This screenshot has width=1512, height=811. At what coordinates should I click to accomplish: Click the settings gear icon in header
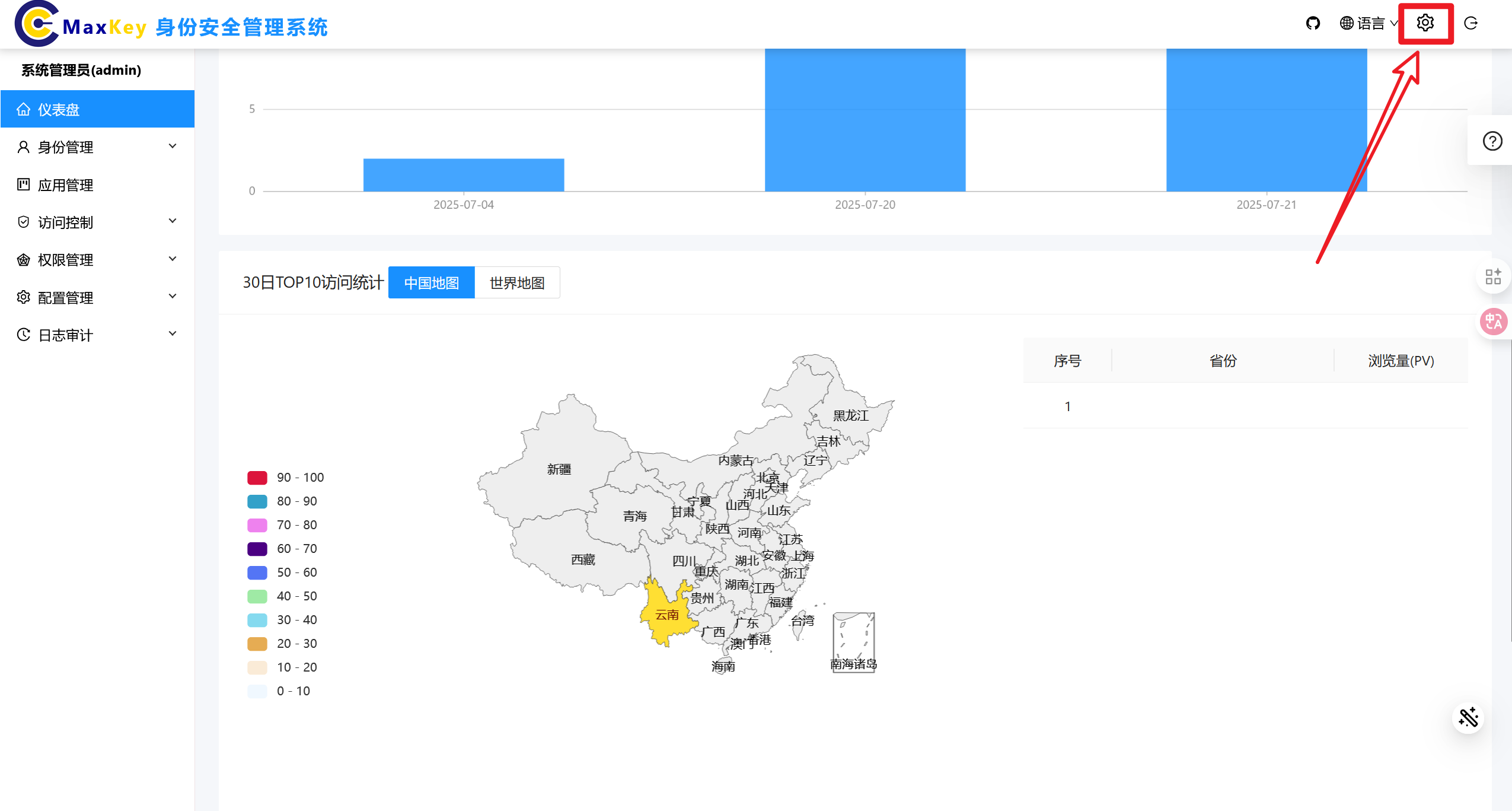click(x=1425, y=23)
